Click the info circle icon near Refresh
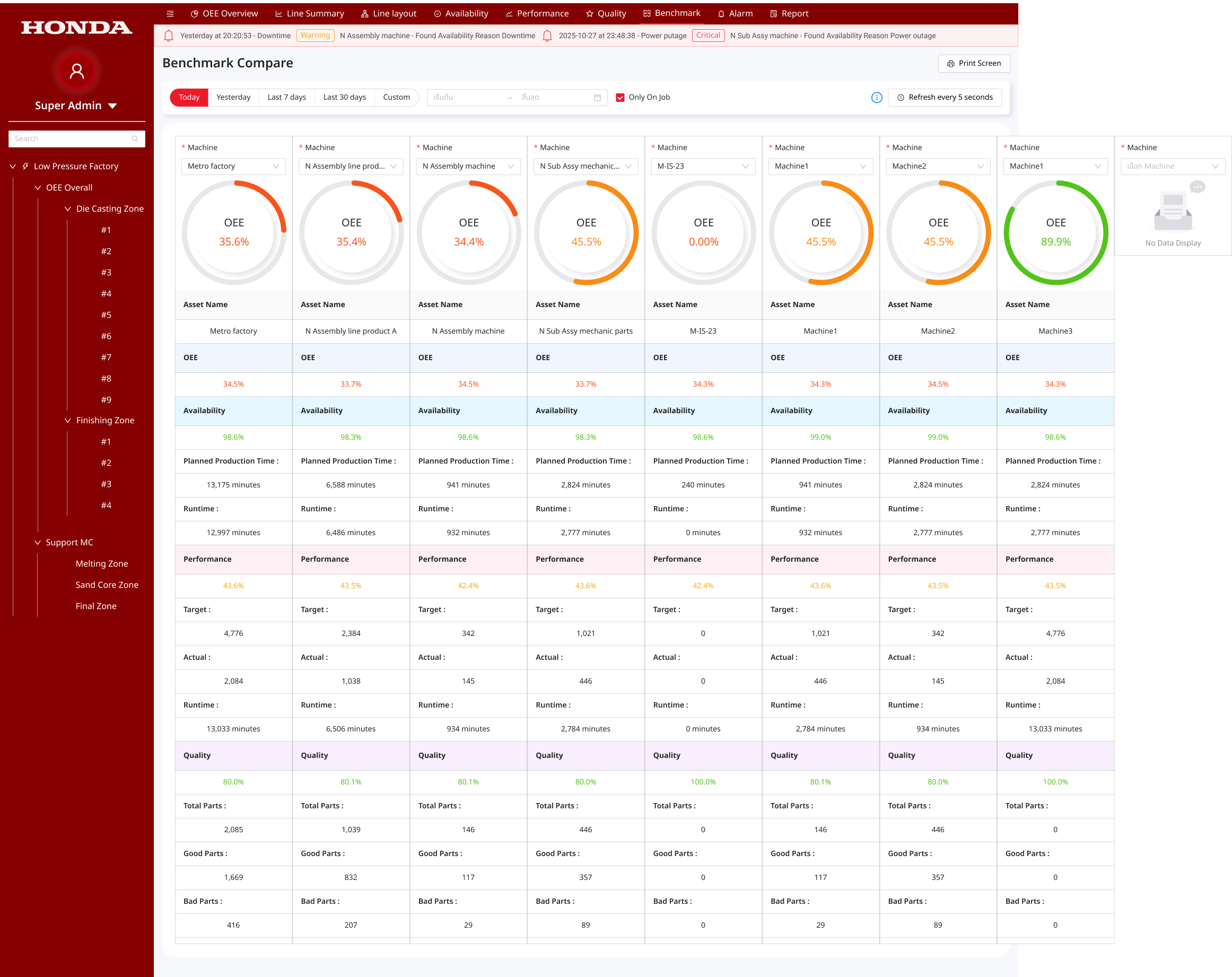 [876, 98]
